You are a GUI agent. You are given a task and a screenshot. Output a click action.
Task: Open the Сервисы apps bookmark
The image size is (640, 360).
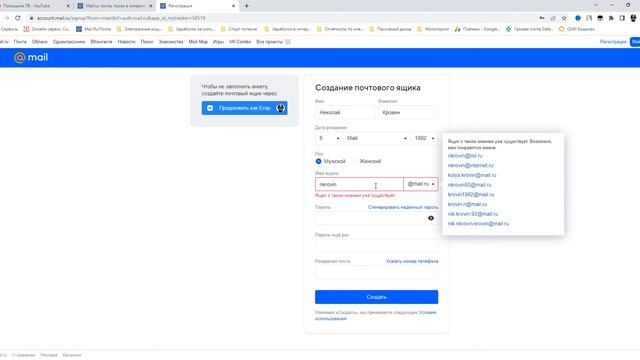(x=9, y=29)
